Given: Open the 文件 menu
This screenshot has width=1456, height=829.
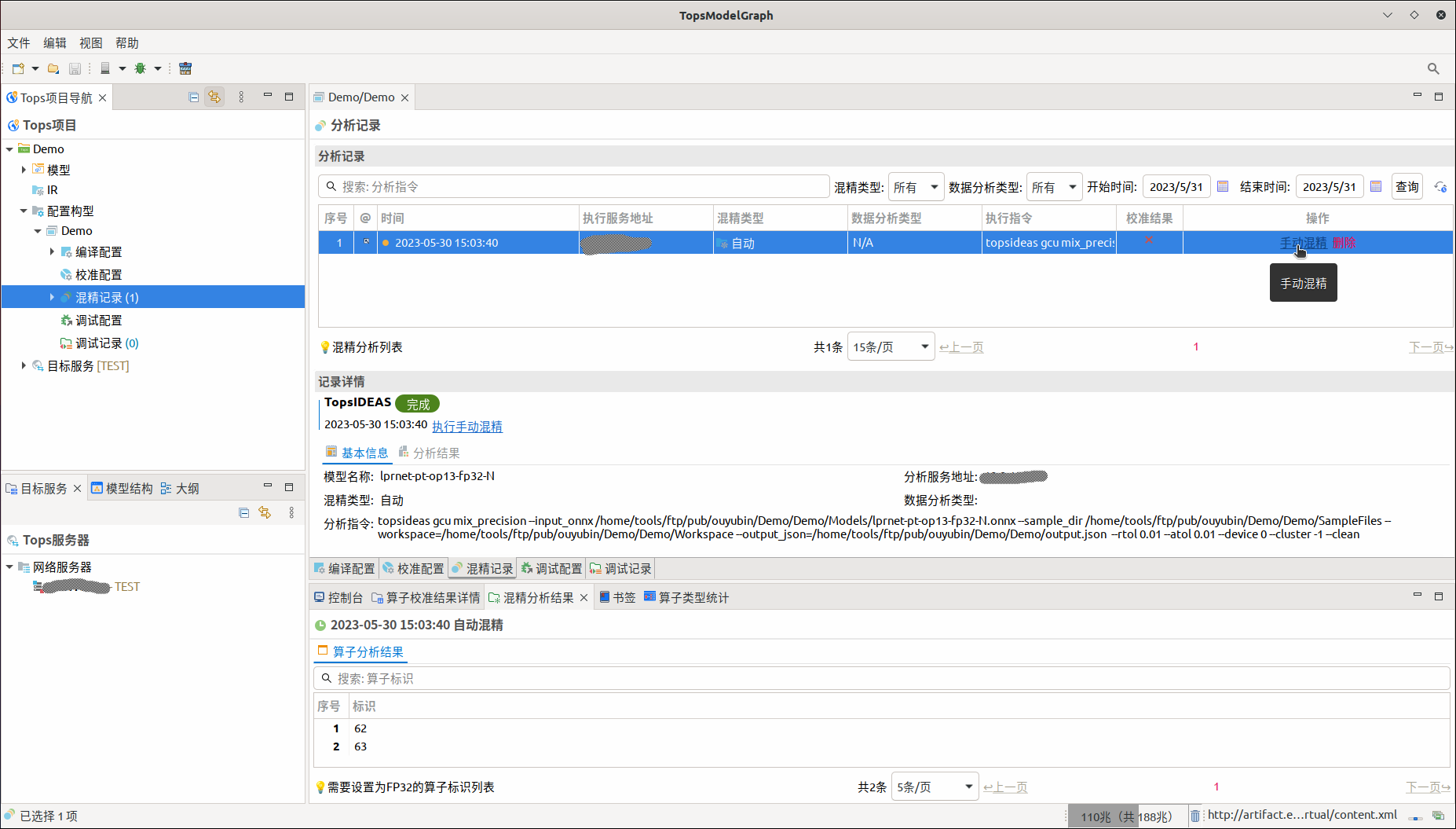Looking at the screenshot, I should click(x=19, y=43).
